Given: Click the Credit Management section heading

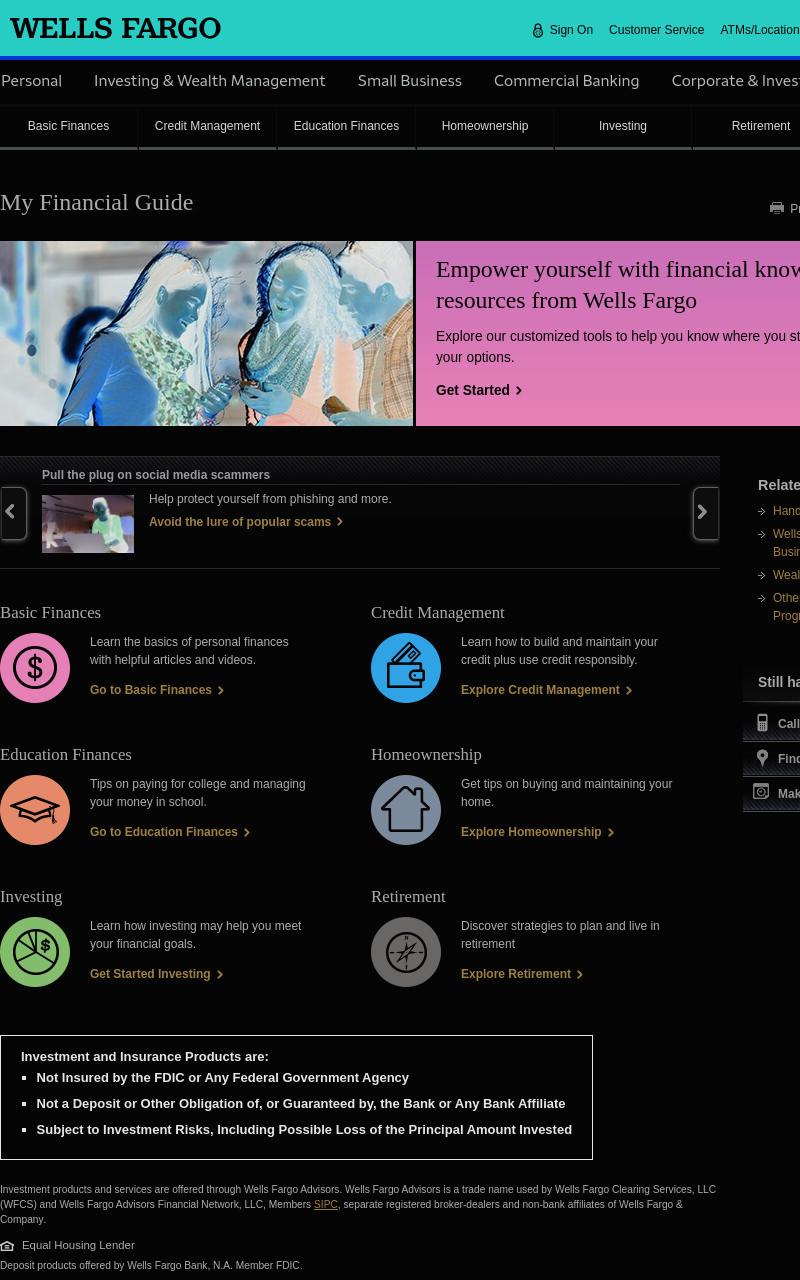Looking at the screenshot, I should (x=437, y=612).
